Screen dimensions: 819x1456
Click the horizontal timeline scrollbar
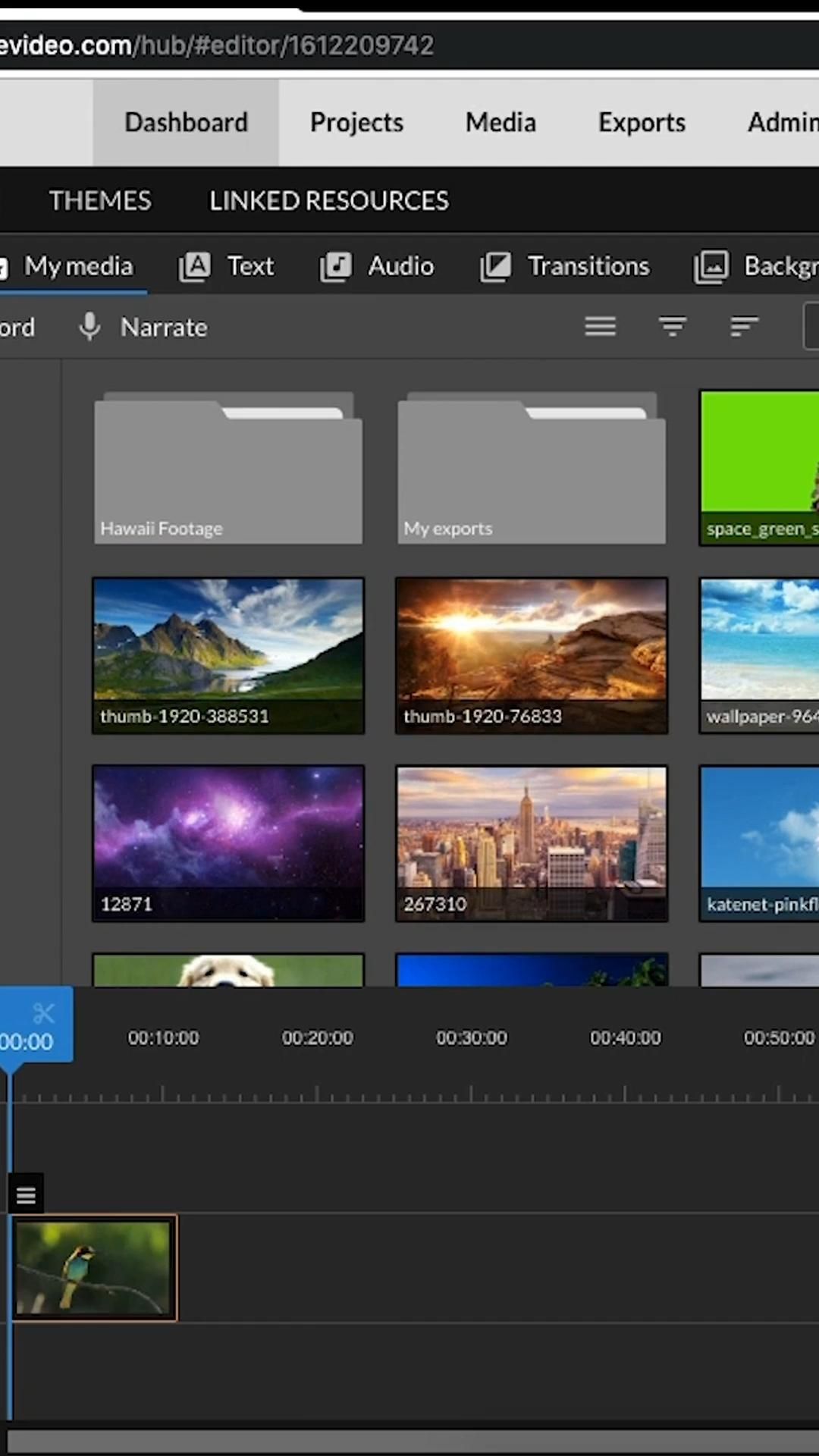[413, 1441]
